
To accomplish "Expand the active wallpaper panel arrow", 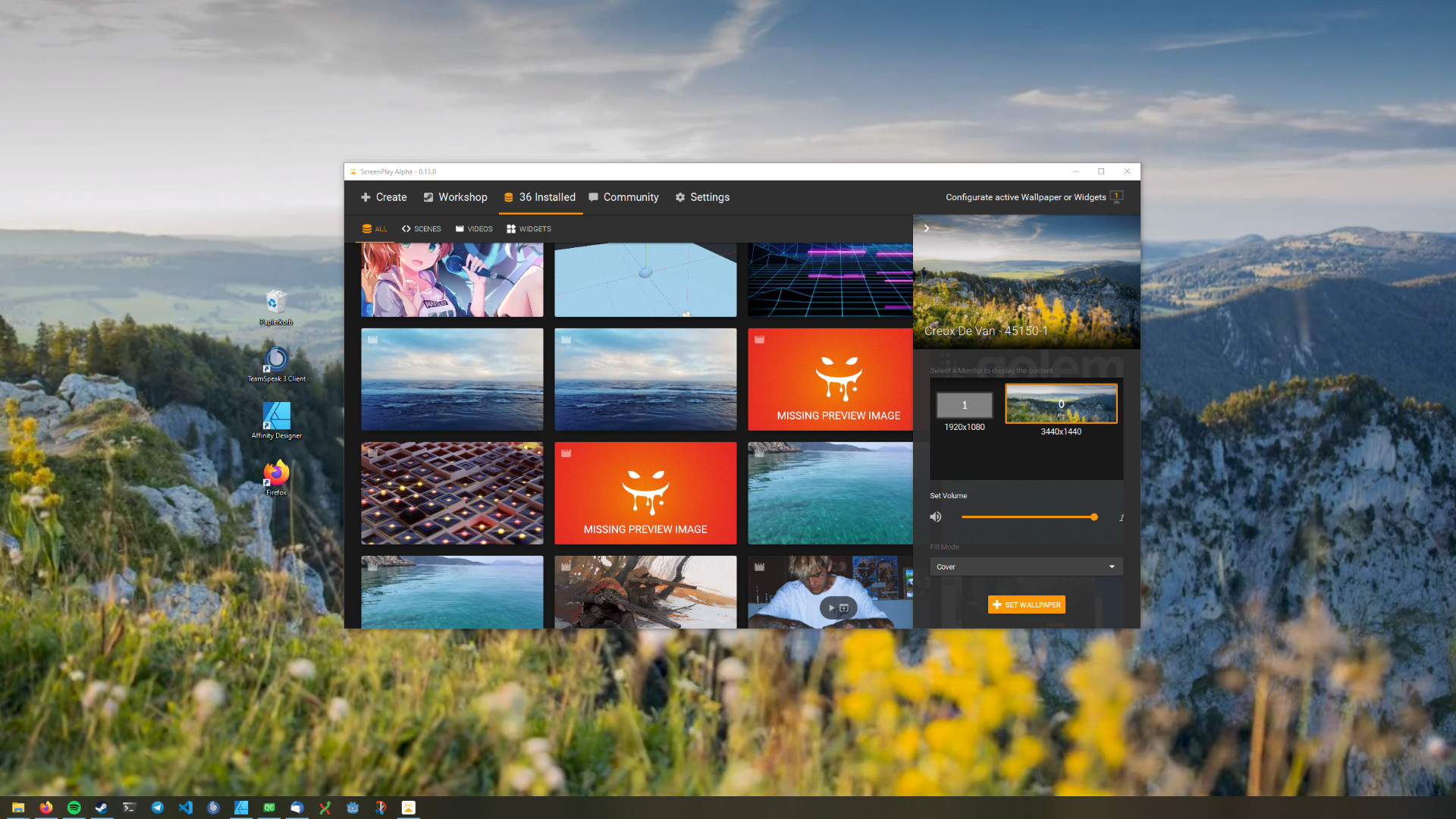I will coord(927,228).
